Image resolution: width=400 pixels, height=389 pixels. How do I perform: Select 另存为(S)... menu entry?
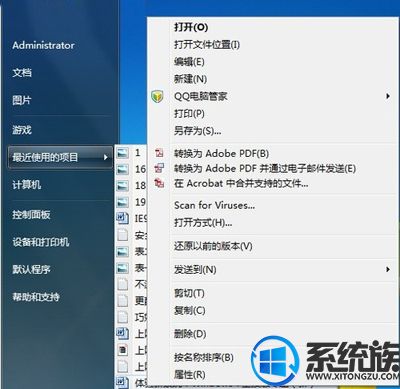(x=197, y=131)
